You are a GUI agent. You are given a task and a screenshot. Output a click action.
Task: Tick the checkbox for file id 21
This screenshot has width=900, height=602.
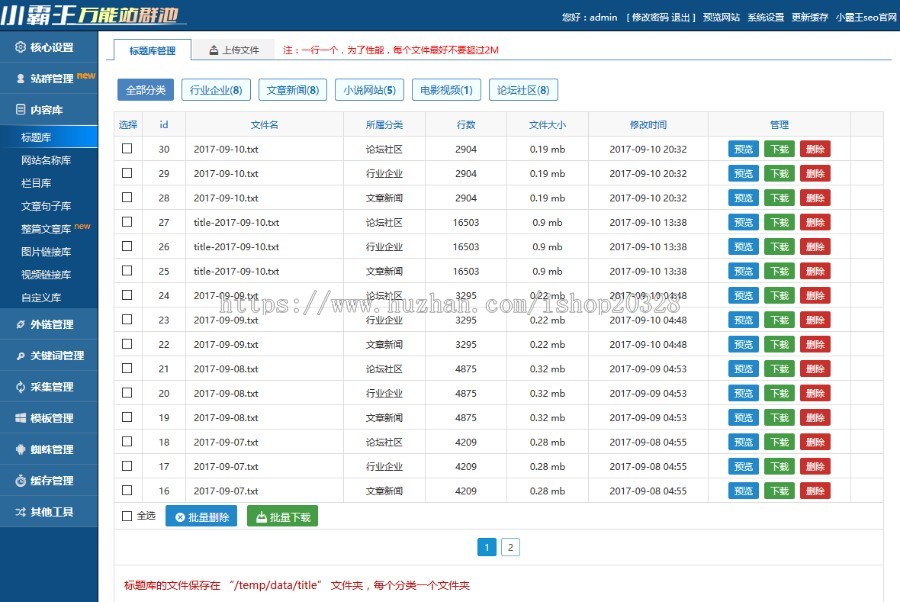pos(127,368)
